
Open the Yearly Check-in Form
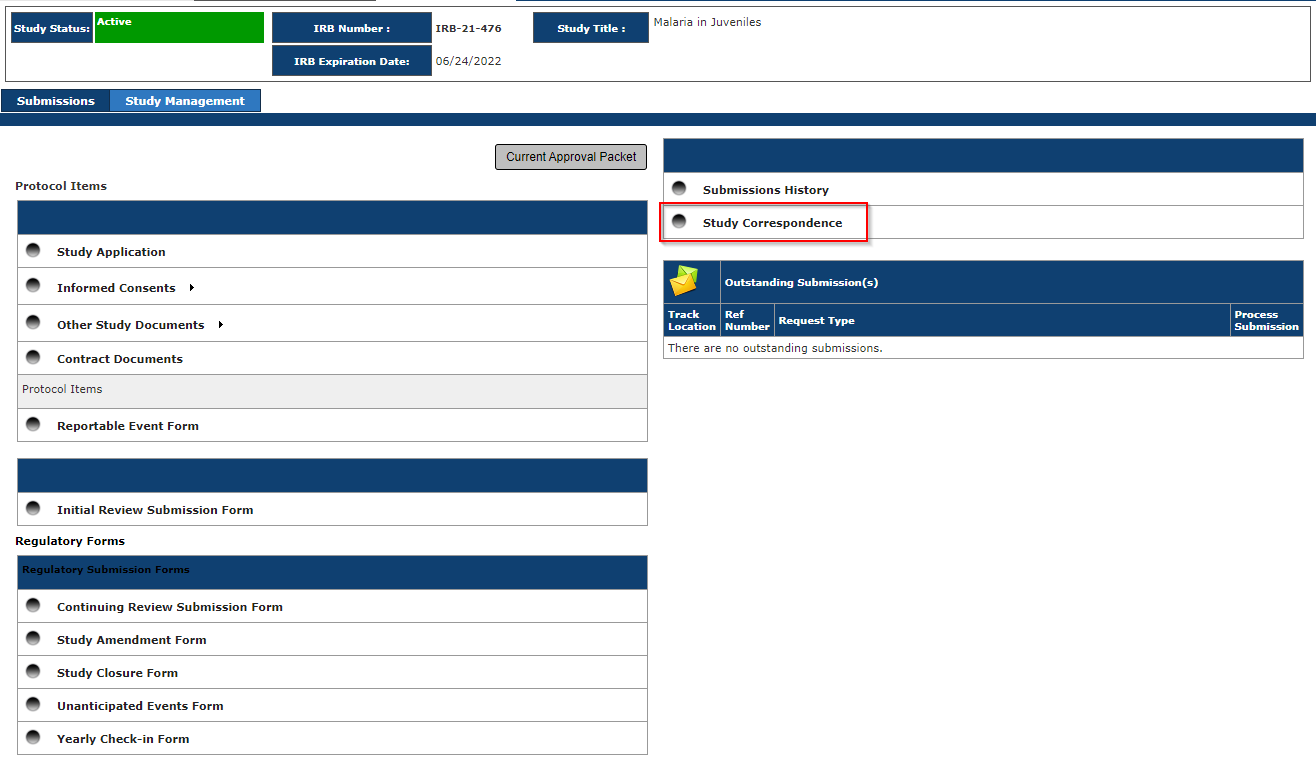coord(123,739)
